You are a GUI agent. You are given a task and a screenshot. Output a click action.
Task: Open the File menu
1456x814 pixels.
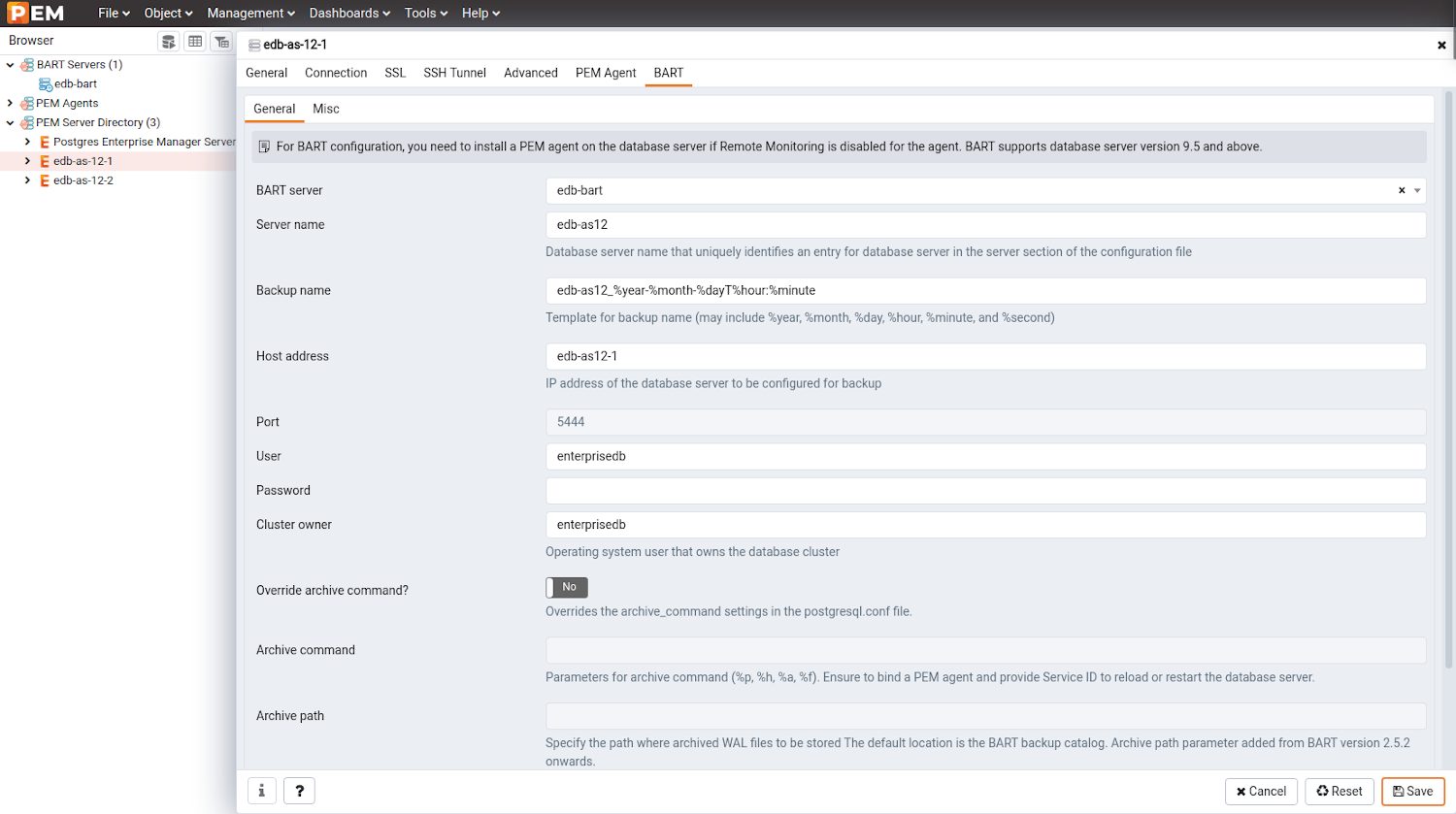point(114,14)
